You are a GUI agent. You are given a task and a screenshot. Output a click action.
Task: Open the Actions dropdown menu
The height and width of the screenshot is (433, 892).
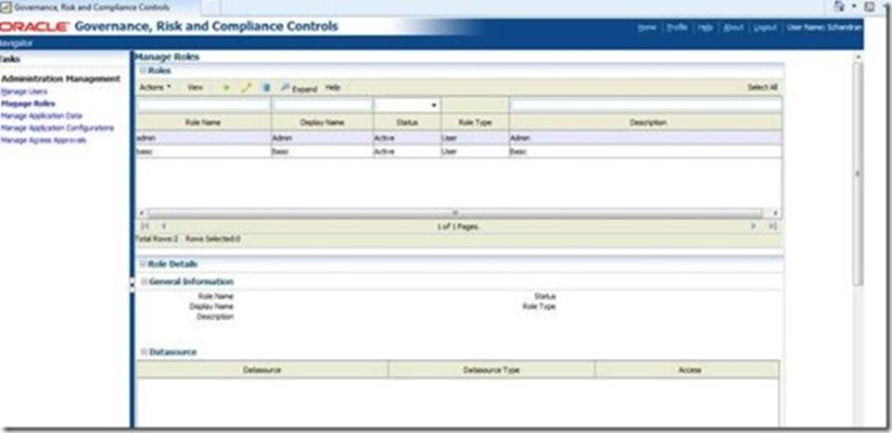pyautogui.click(x=155, y=88)
